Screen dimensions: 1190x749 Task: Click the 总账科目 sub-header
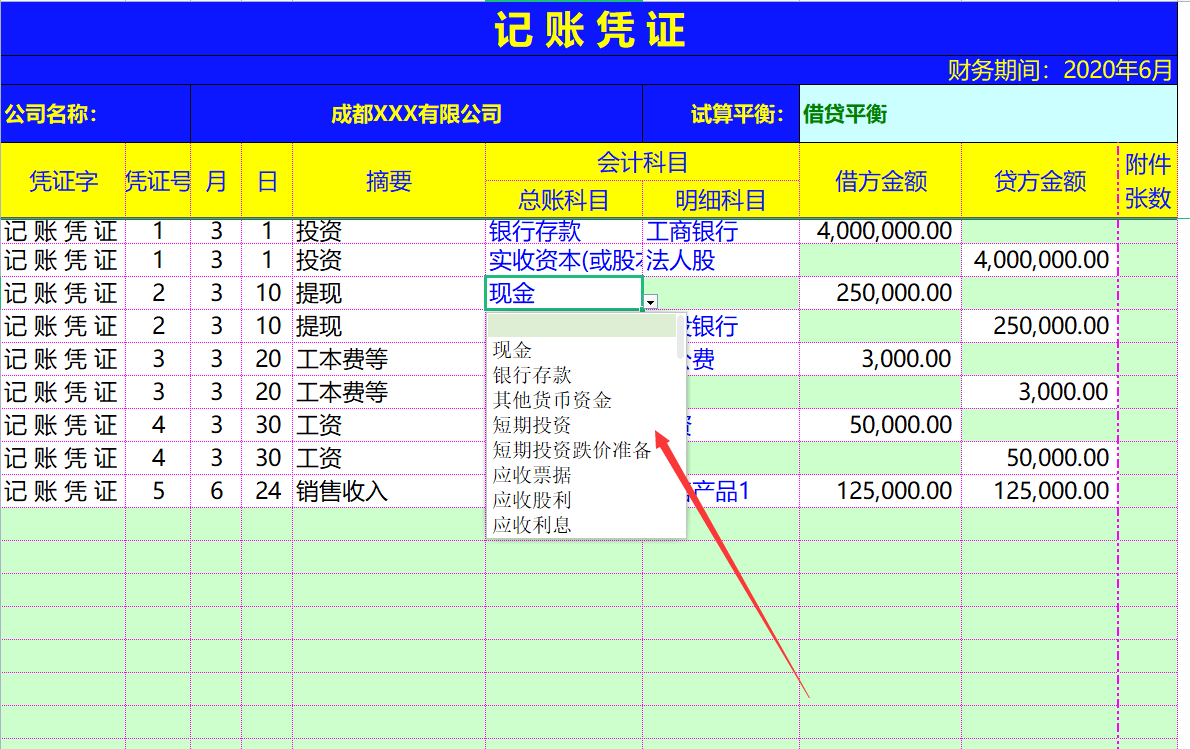[x=564, y=200]
